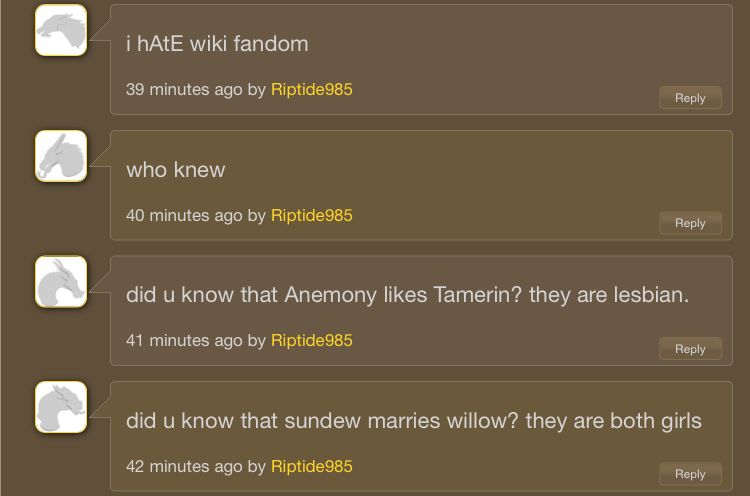
Task: Click the "39 minutes ago" timestamp
Action: [184, 90]
